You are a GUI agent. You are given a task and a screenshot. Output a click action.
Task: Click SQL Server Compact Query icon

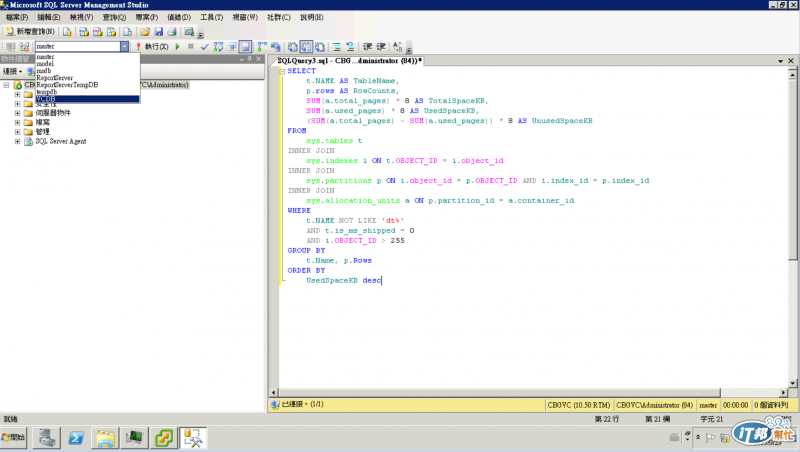pos(127,32)
